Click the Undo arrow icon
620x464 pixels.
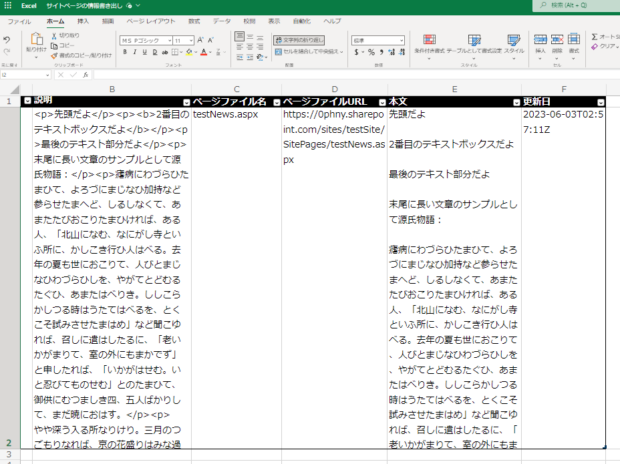[x=7, y=40]
